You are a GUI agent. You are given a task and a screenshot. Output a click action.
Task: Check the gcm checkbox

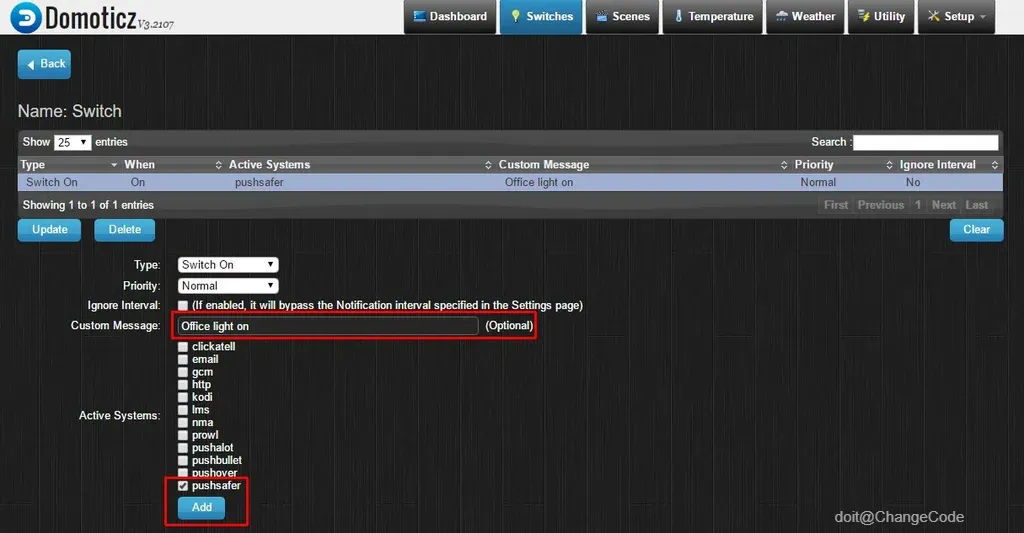(x=183, y=372)
